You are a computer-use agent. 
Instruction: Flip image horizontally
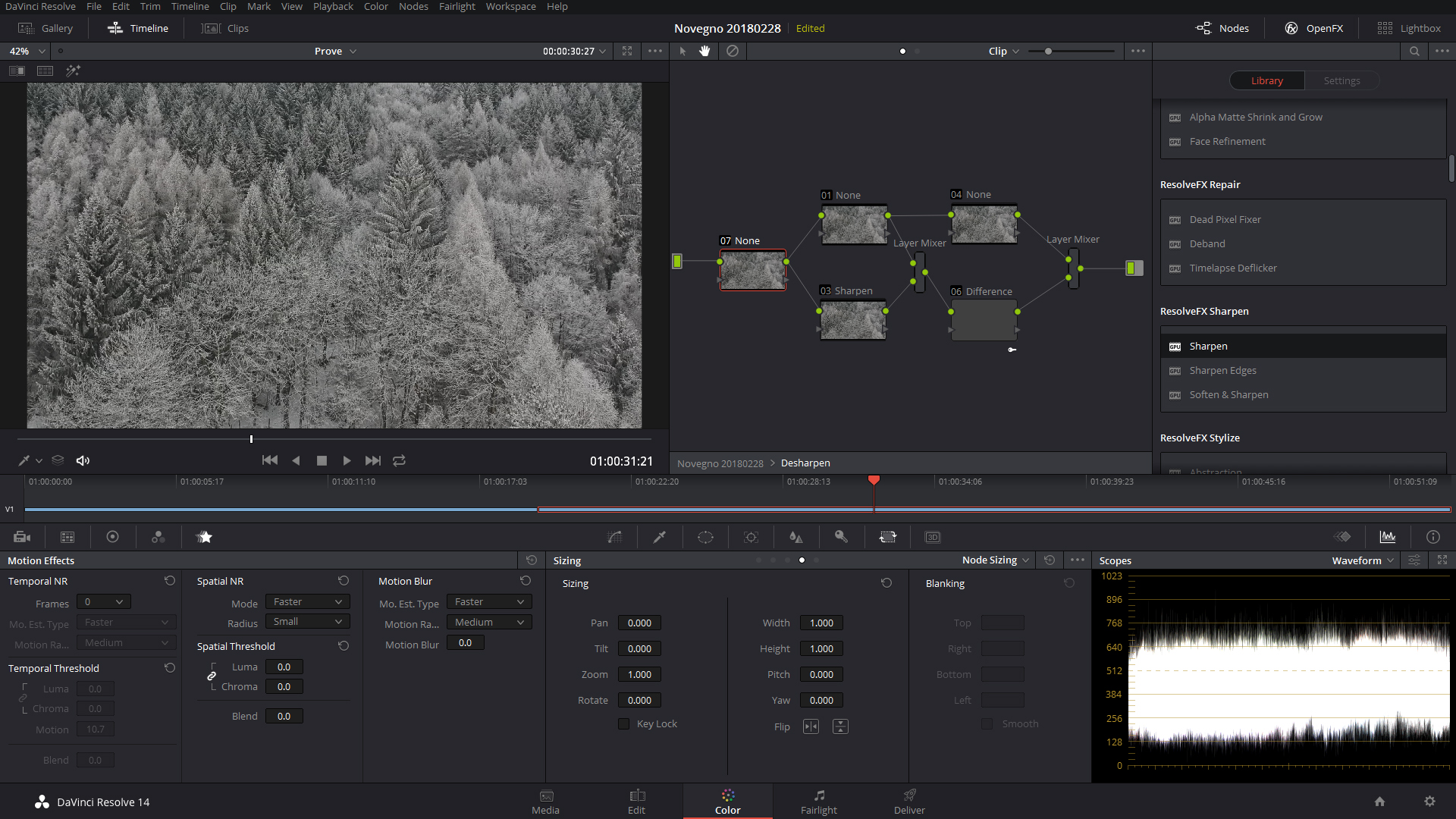[x=811, y=726]
